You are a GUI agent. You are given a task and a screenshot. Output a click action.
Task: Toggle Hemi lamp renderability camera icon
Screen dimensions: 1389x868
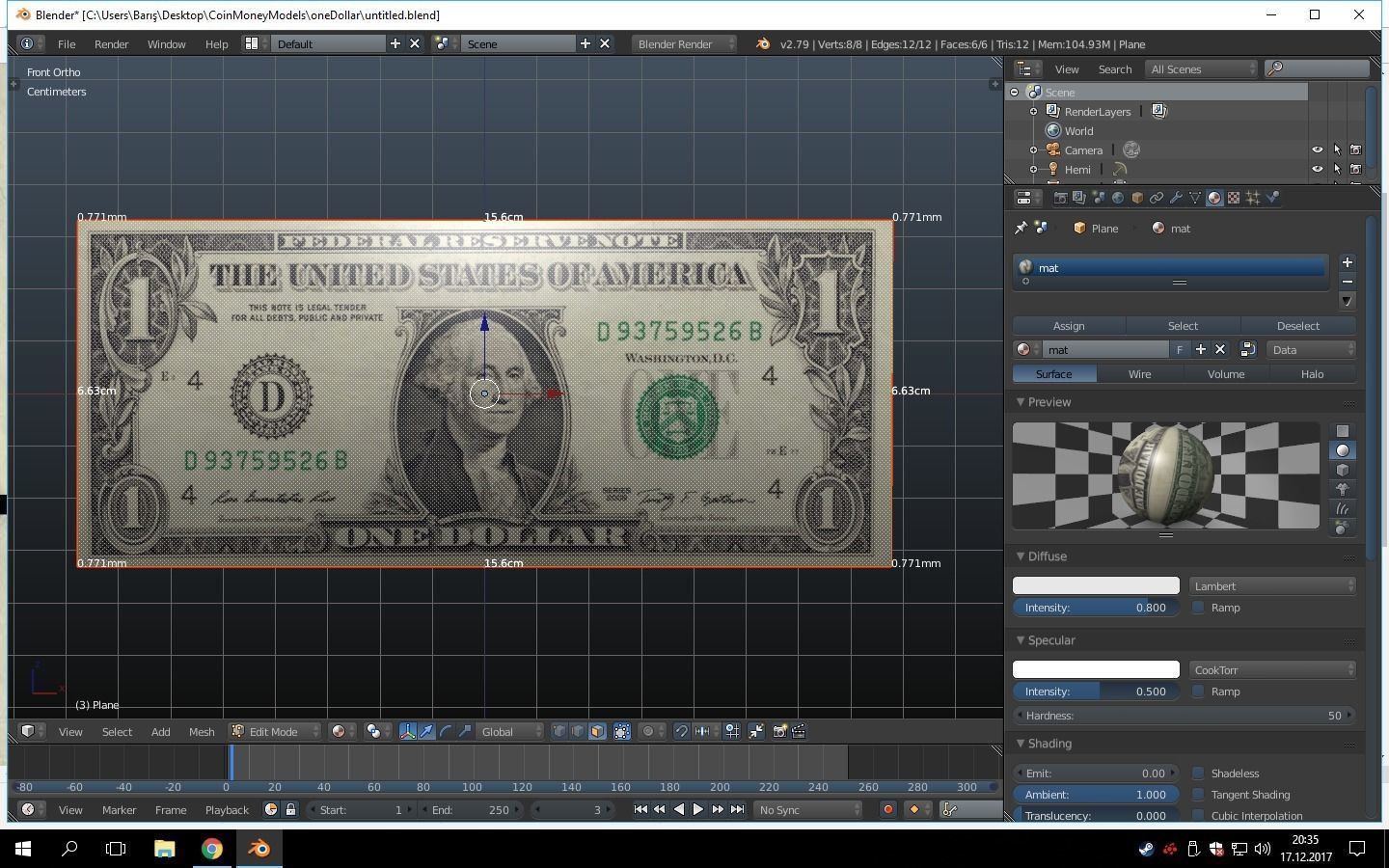[x=1356, y=170]
